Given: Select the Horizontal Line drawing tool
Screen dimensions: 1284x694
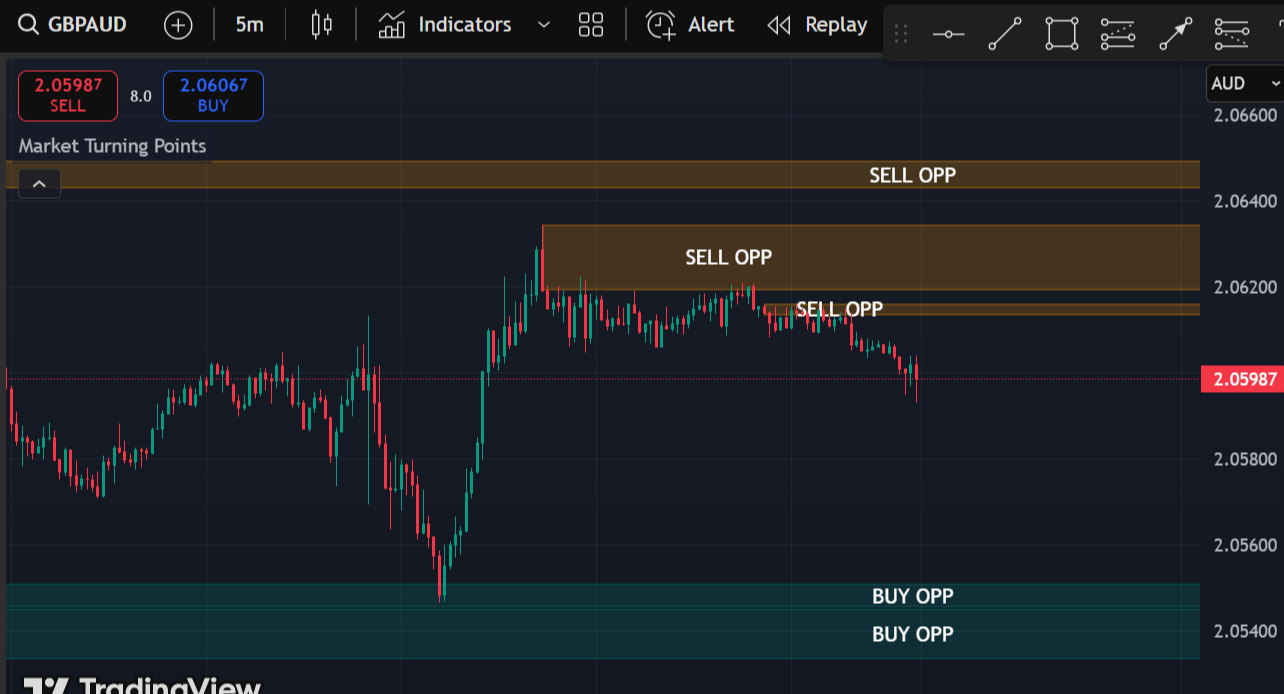Looking at the screenshot, I should tap(949, 35).
